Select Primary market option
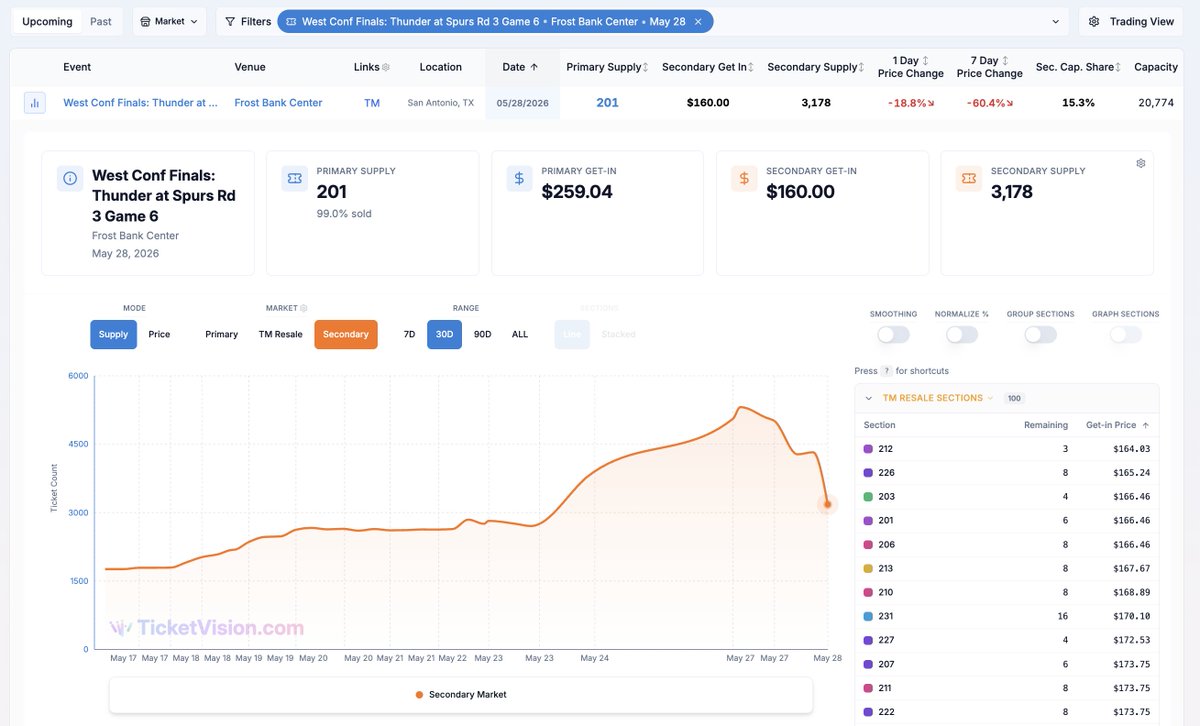 pyautogui.click(x=221, y=334)
